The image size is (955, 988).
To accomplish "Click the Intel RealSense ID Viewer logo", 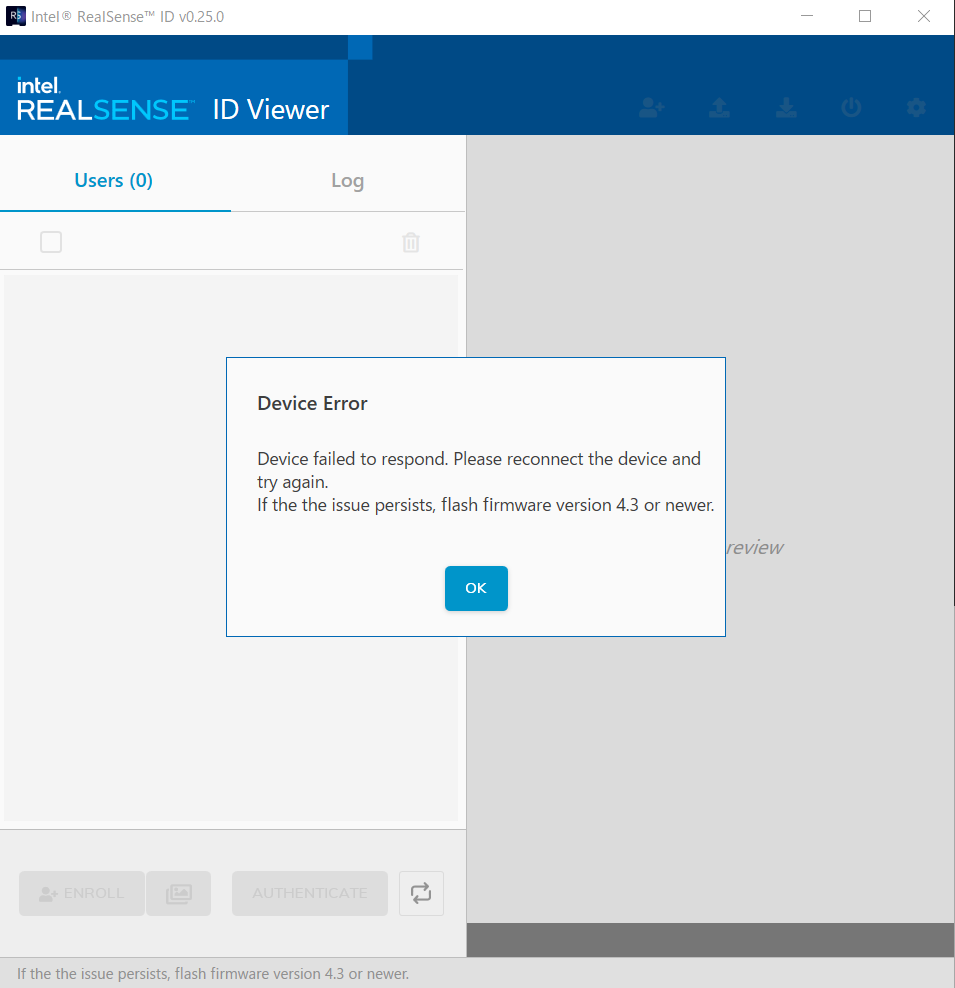I will (x=173, y=100).
